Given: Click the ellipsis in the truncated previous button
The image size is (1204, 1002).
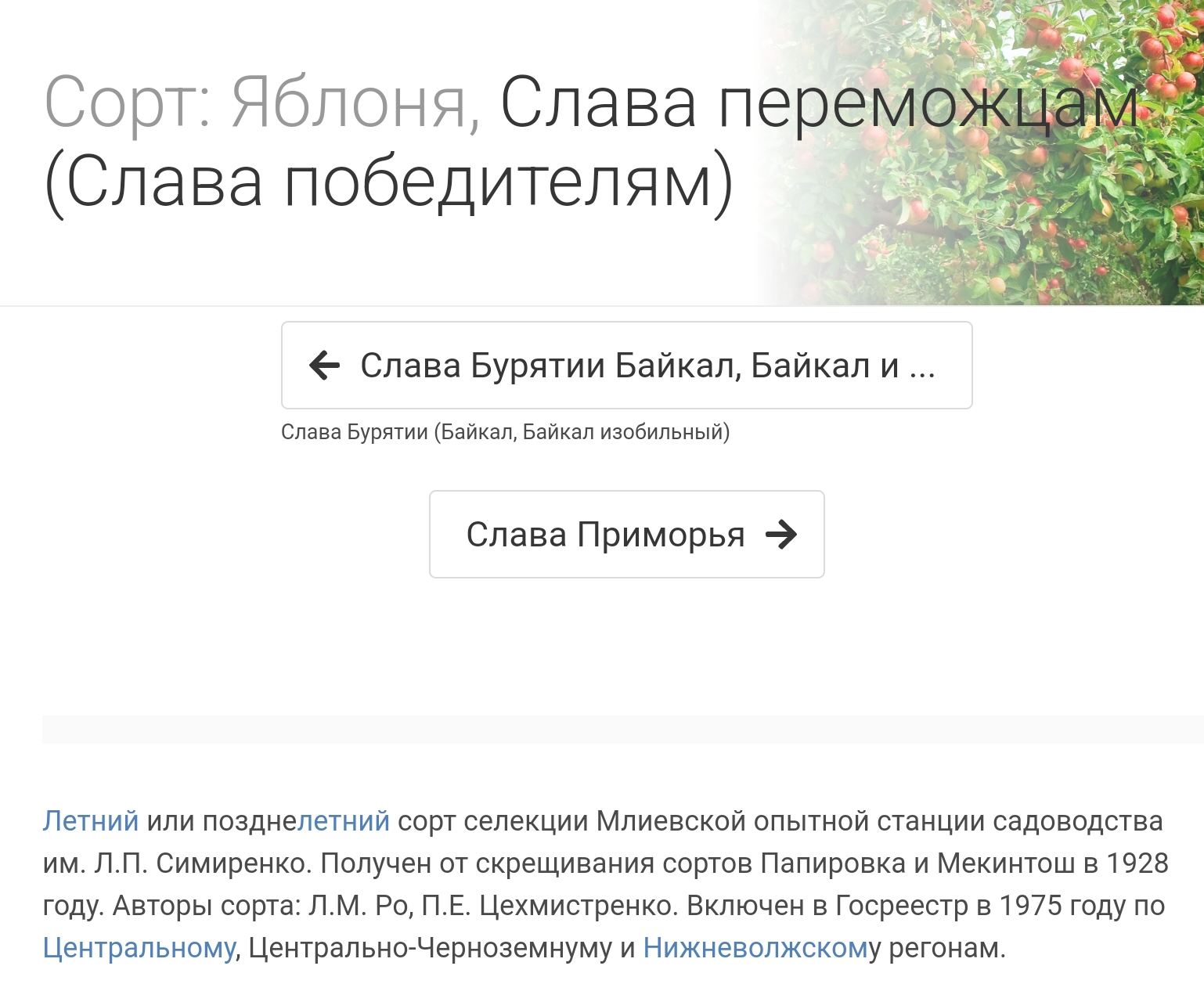Looking at the screenshot, I should (922, 366).
